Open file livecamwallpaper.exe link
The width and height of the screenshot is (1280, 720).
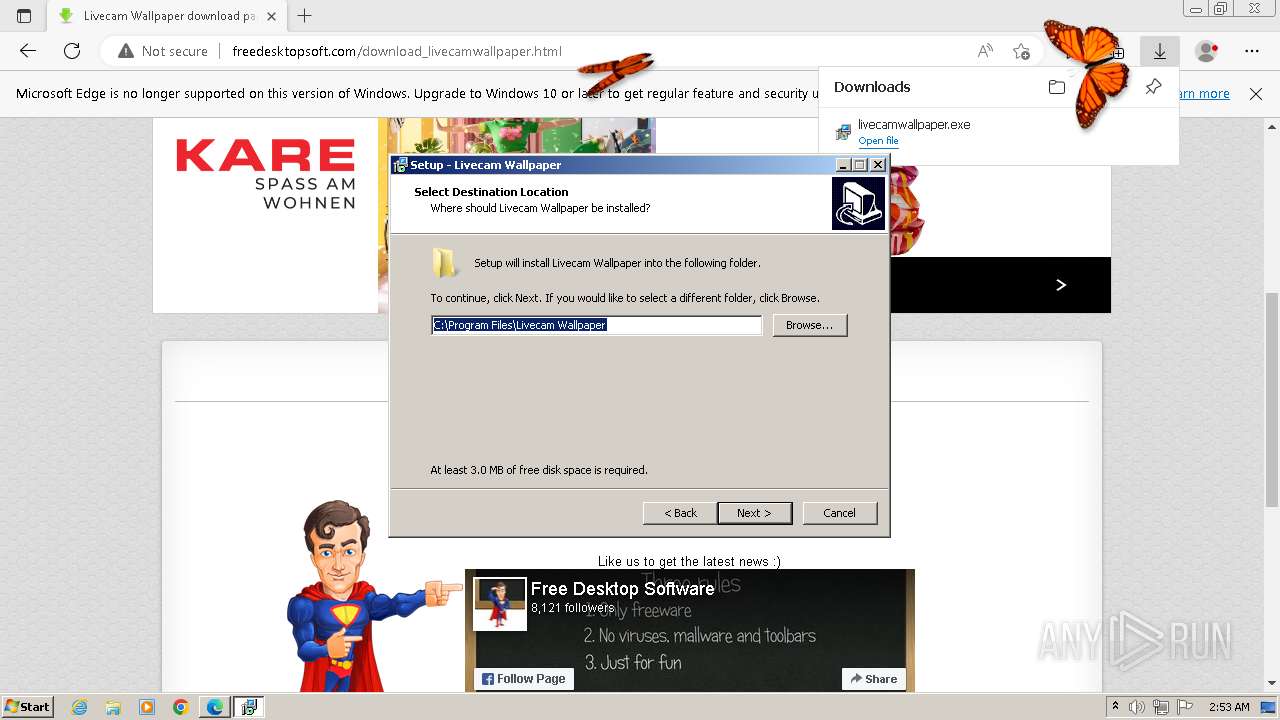(878, 141)
